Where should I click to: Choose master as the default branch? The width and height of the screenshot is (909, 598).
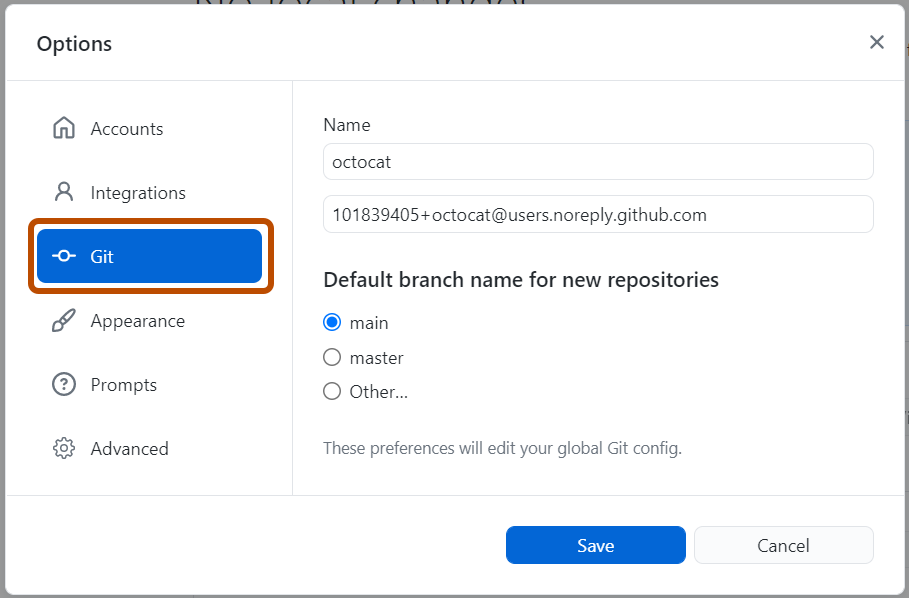click(331, 357)
